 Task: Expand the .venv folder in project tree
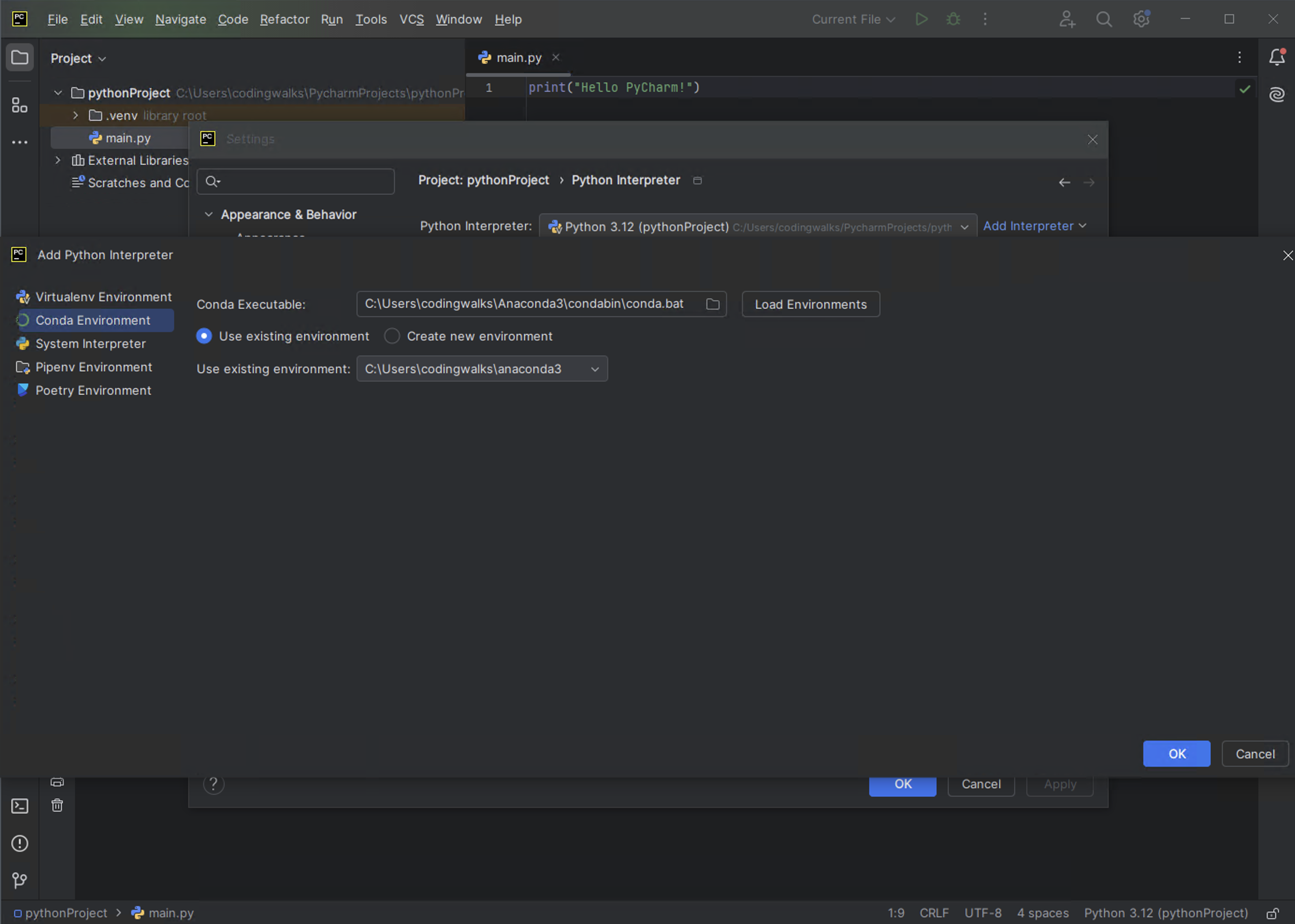75,115
